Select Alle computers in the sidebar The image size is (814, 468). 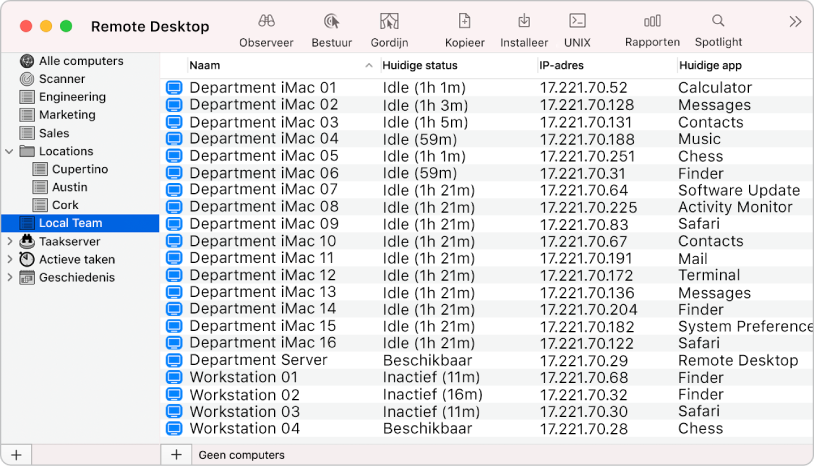[81, 61]
